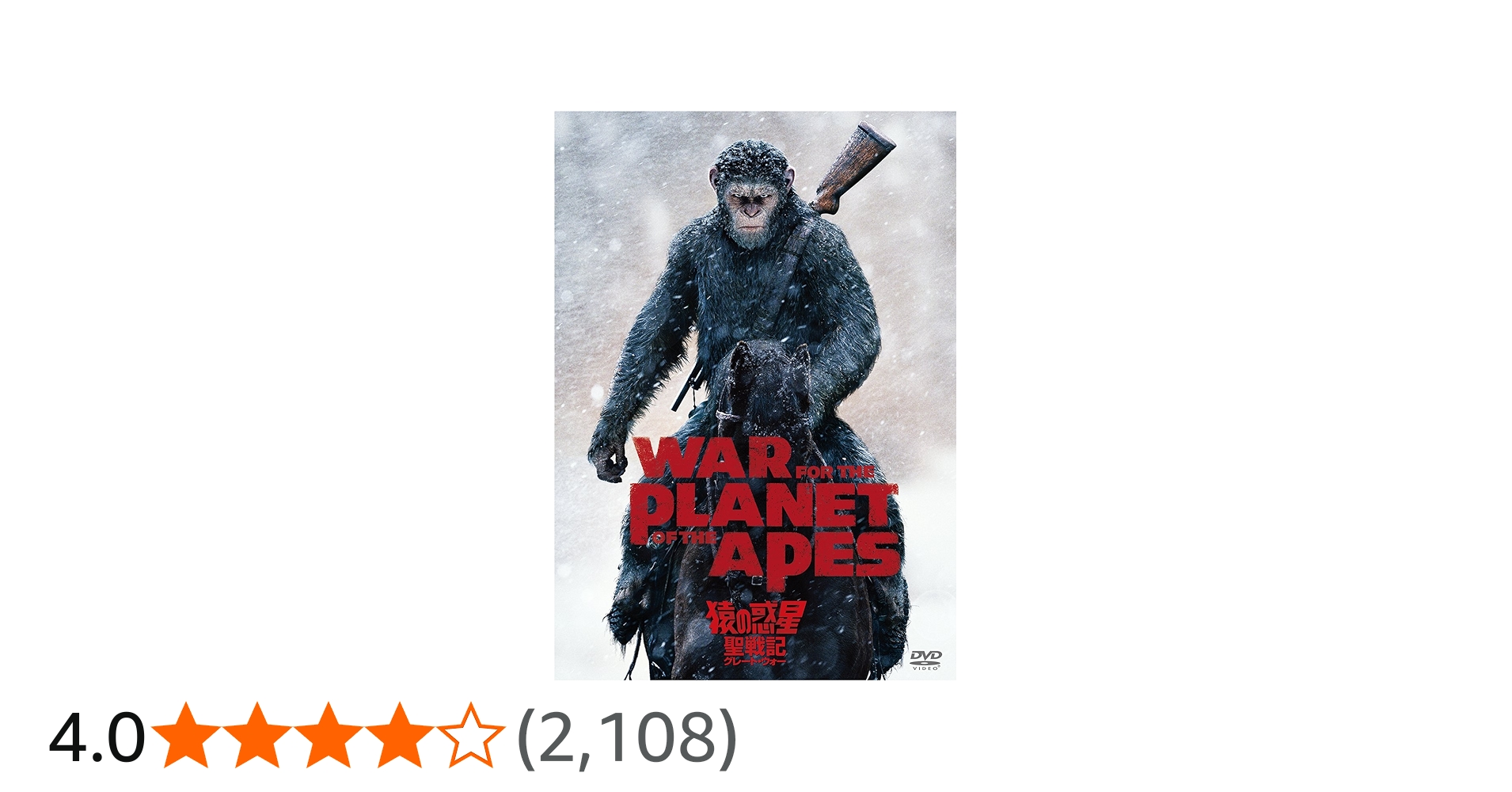Click the rifle on the ape's back

[x=852, y=168]
